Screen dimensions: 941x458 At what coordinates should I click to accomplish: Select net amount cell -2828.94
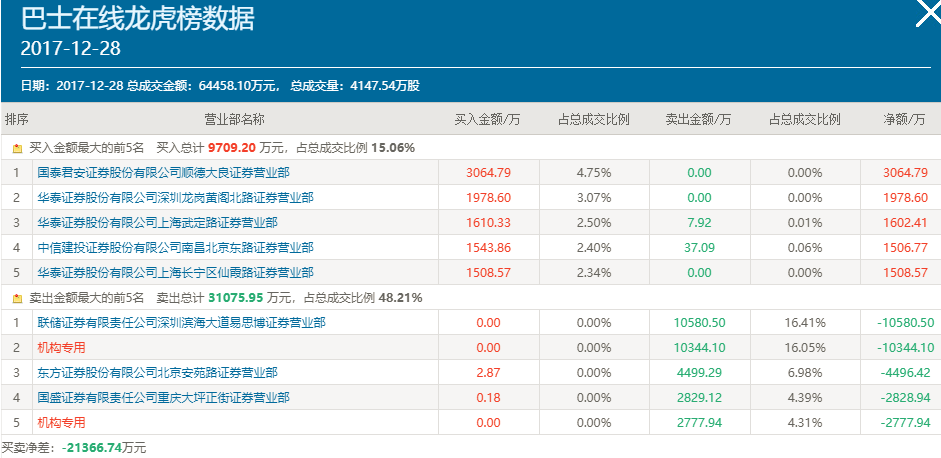coord(905,398)
